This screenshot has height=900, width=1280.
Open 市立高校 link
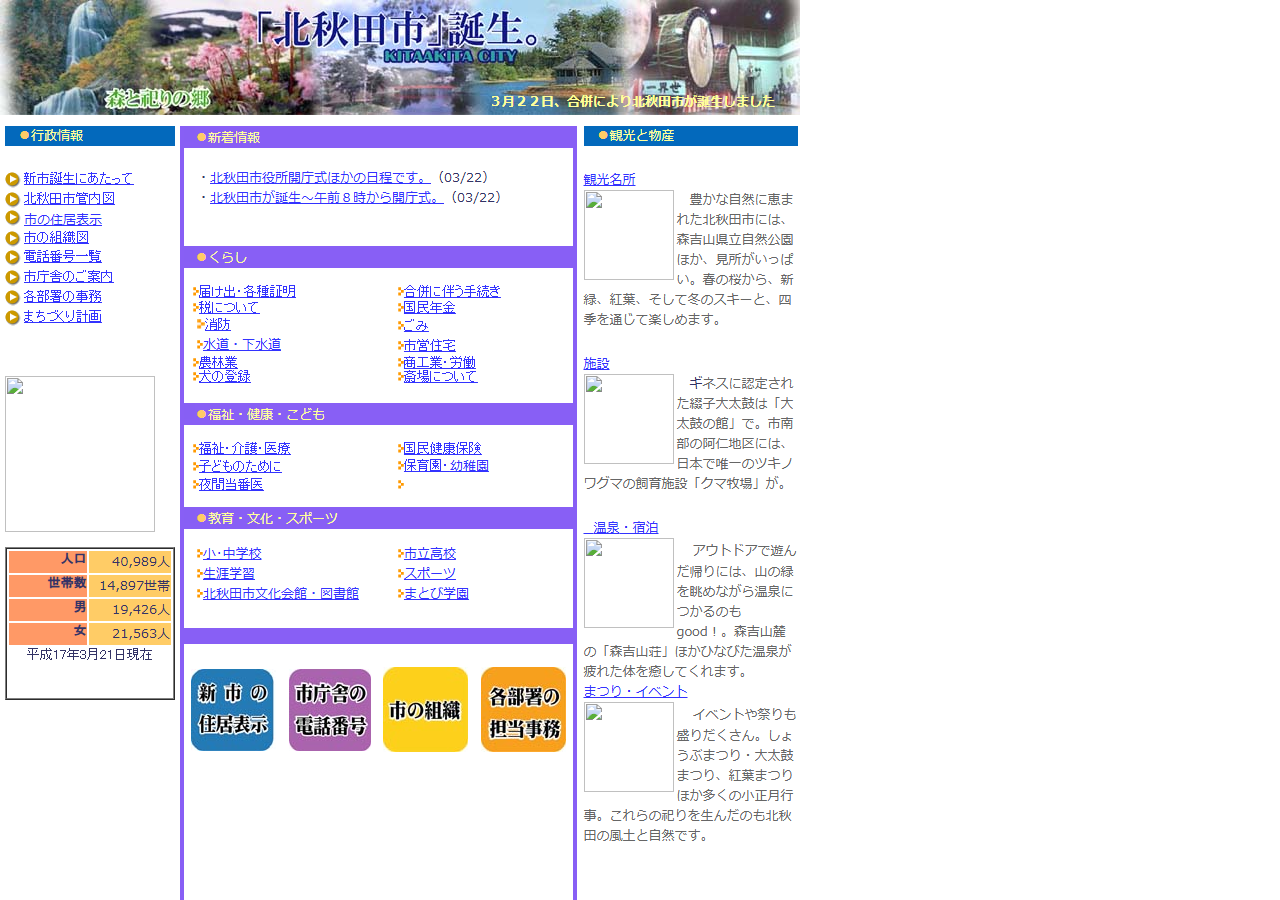[x=429, y=553]
